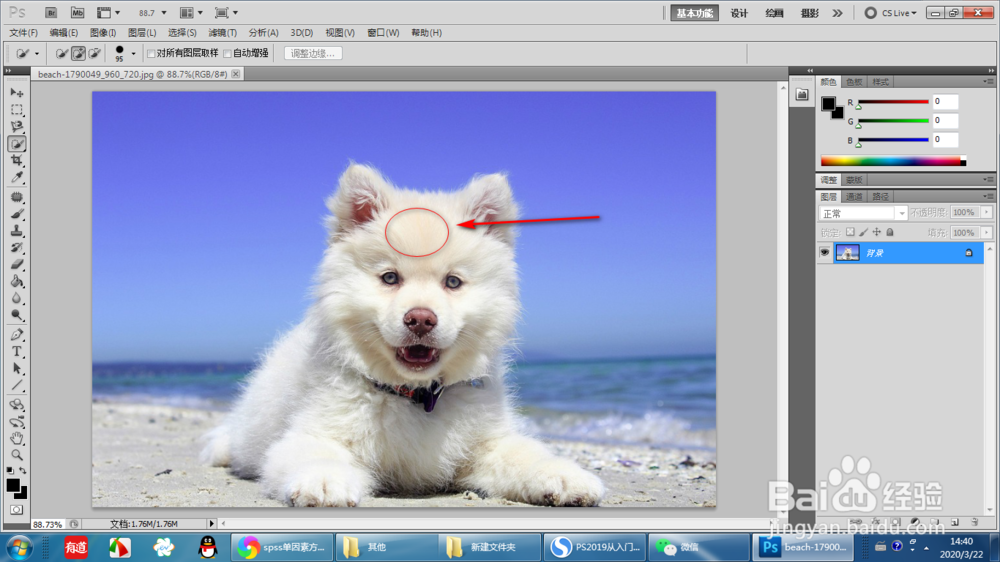Click the red R channel slider

(x=893, y=102)
